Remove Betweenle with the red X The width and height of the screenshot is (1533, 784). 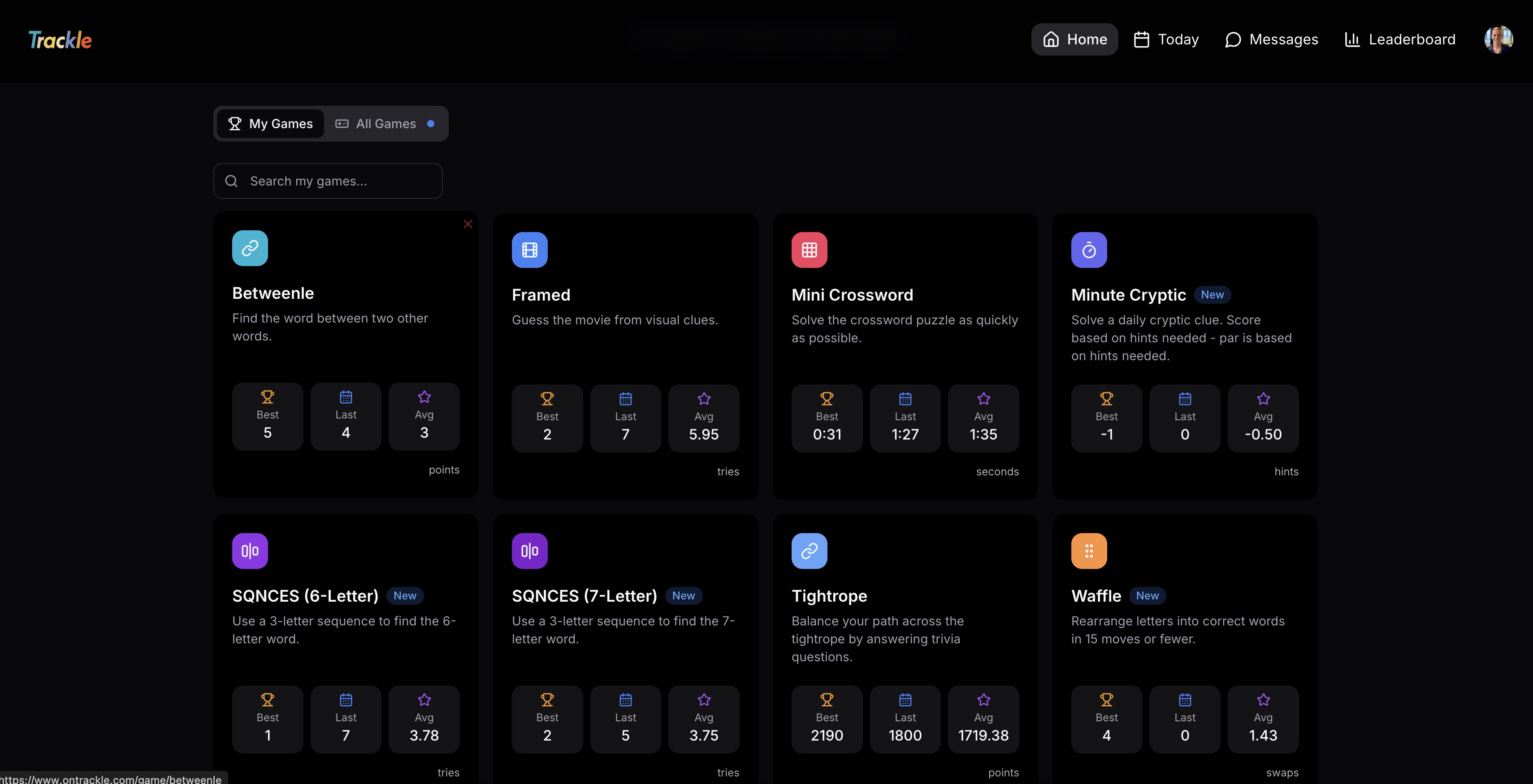[468, 224]
